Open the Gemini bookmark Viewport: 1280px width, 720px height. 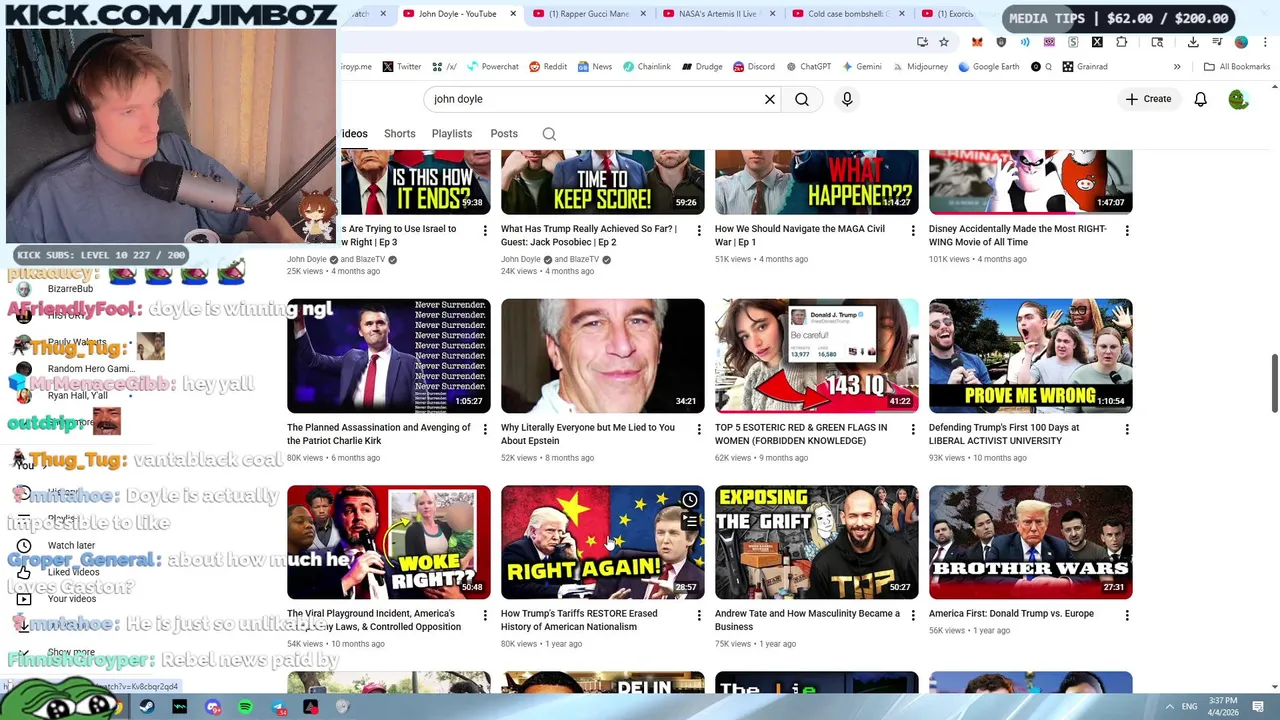[861, 67]
